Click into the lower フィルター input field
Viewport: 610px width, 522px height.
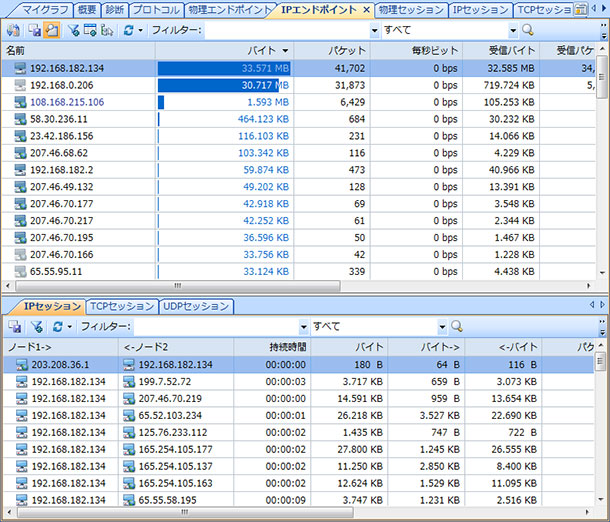[218, 326]
